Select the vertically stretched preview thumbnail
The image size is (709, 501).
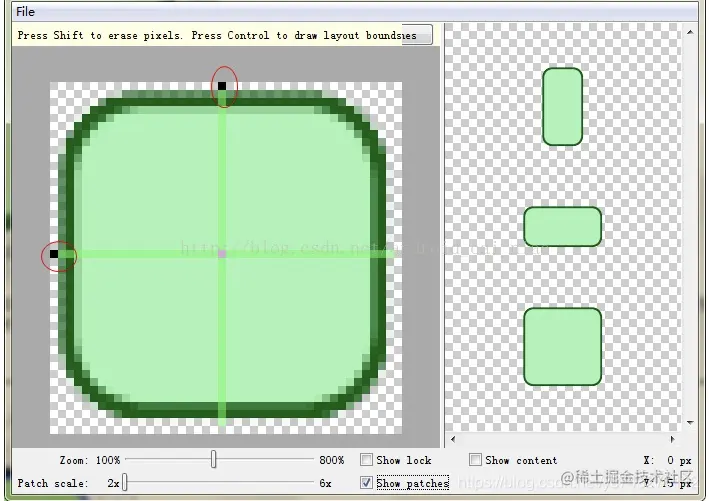(x=562, y=107)
